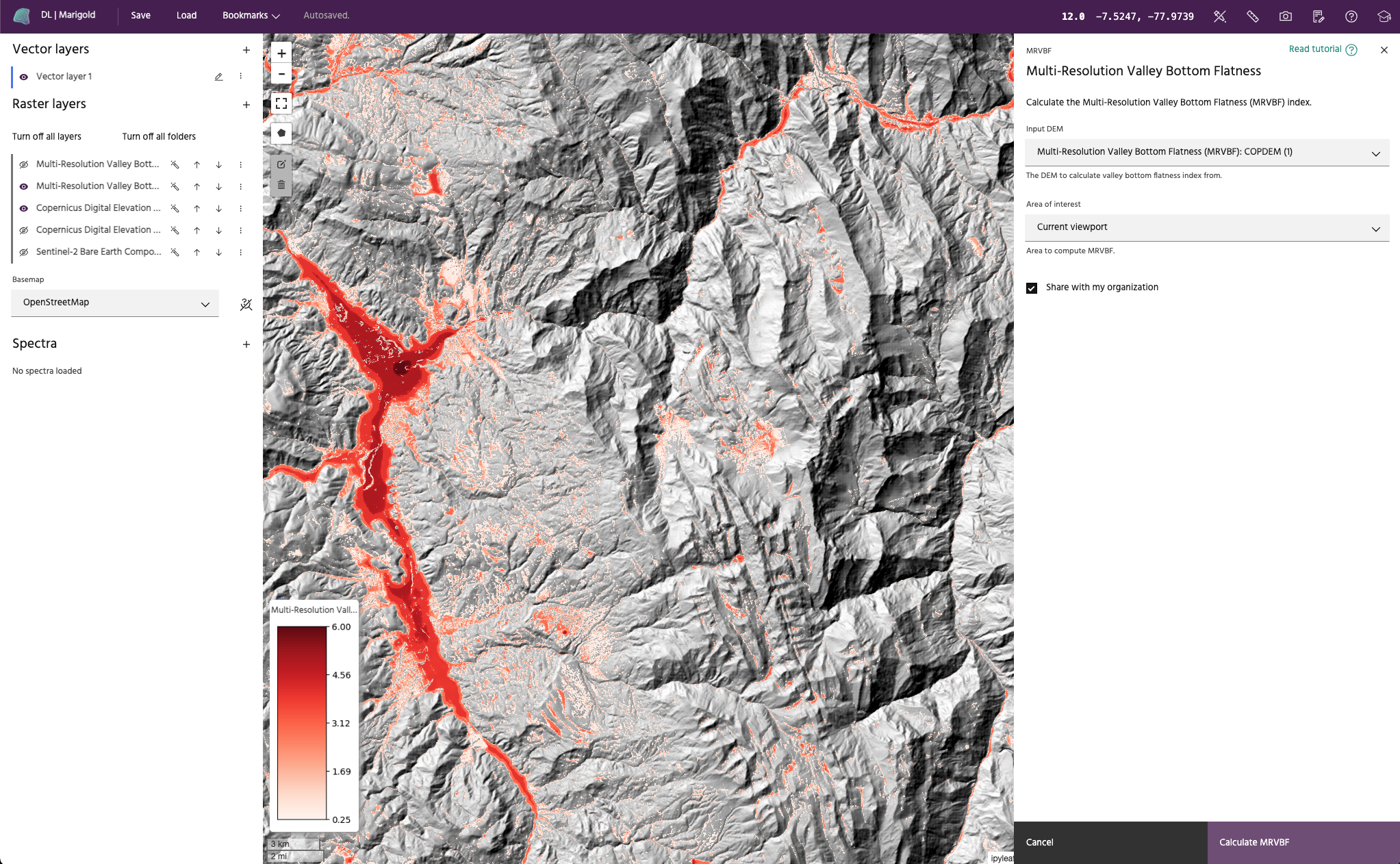Show the Sentinel-2 Bare Earth Composite layer
This screenshot has height=864, width=1400.
[24, 252]
